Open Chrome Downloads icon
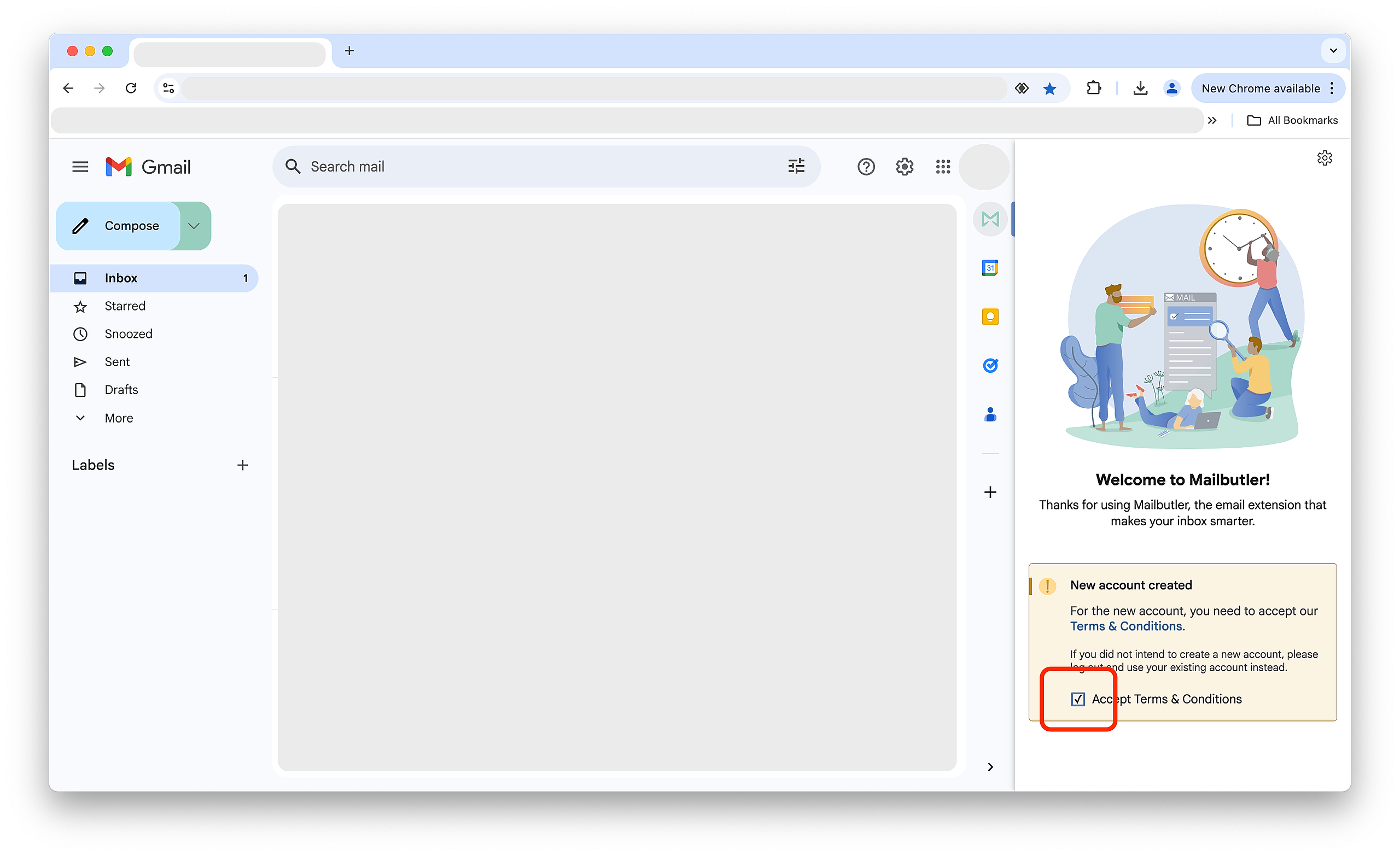1400x856 pixels. (1140, 88)
